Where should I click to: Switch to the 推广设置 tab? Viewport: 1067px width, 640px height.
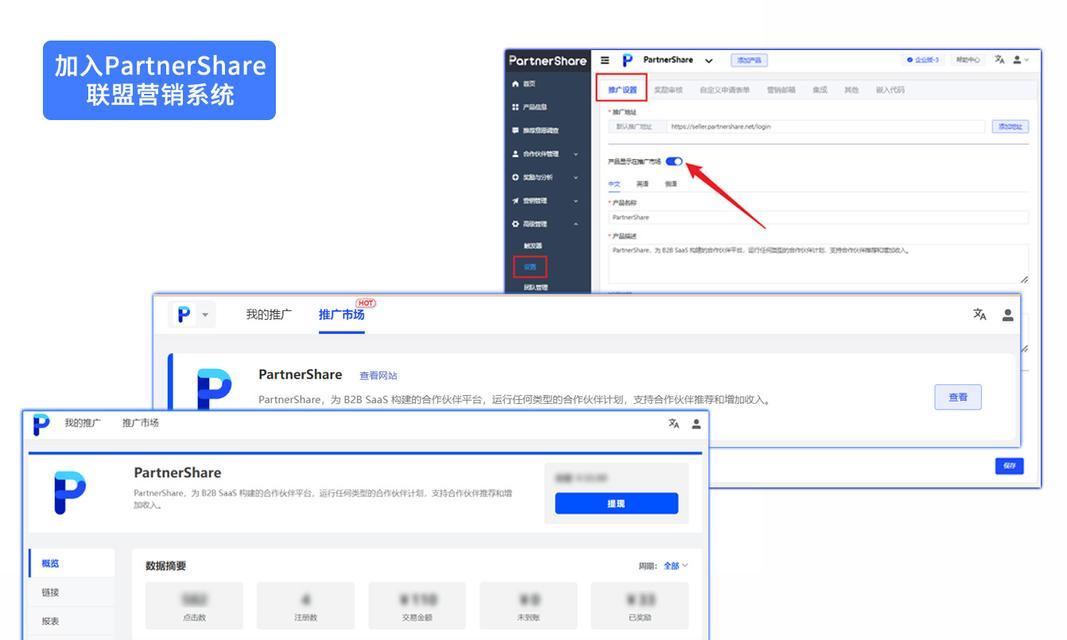coord(622,90)
